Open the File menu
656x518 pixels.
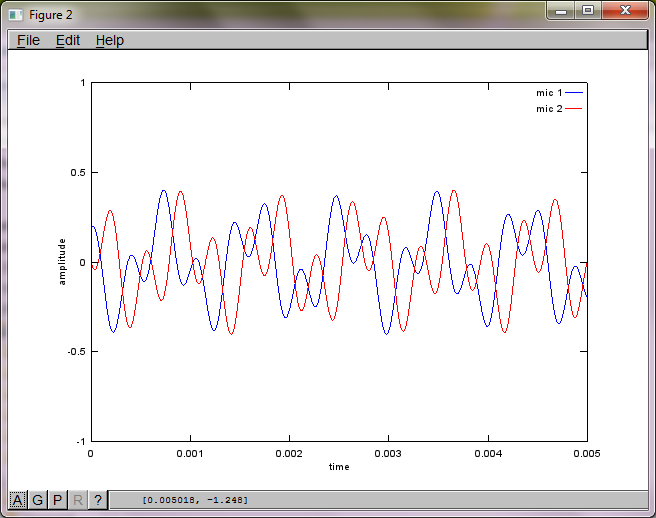(28, 40)
